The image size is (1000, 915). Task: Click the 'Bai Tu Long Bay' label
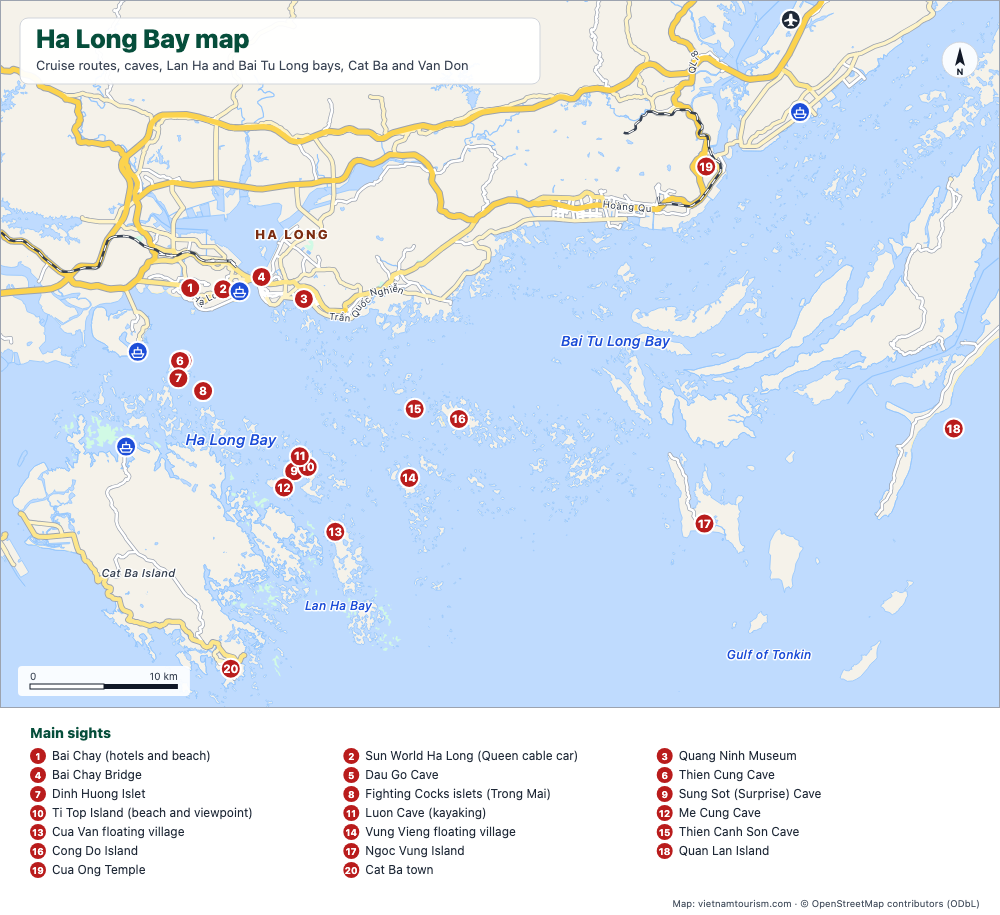[x=615, y=341]
